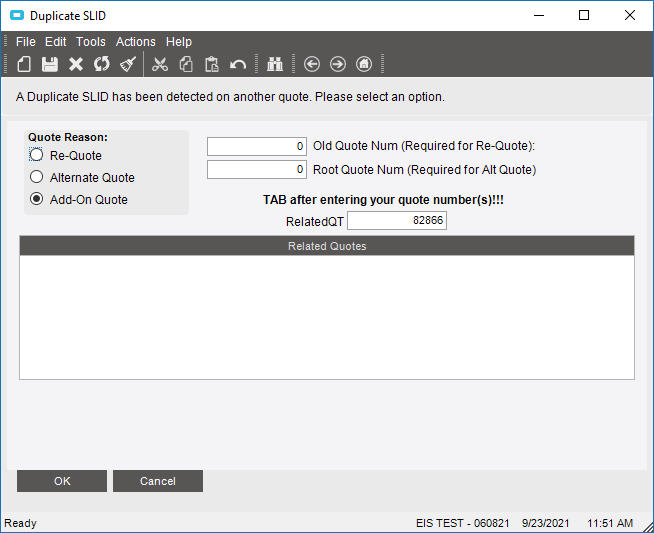This screenshot has height=533, width=654.
Task: Minimize the Duplicate SLID window
Action: [x=539, y=15]
